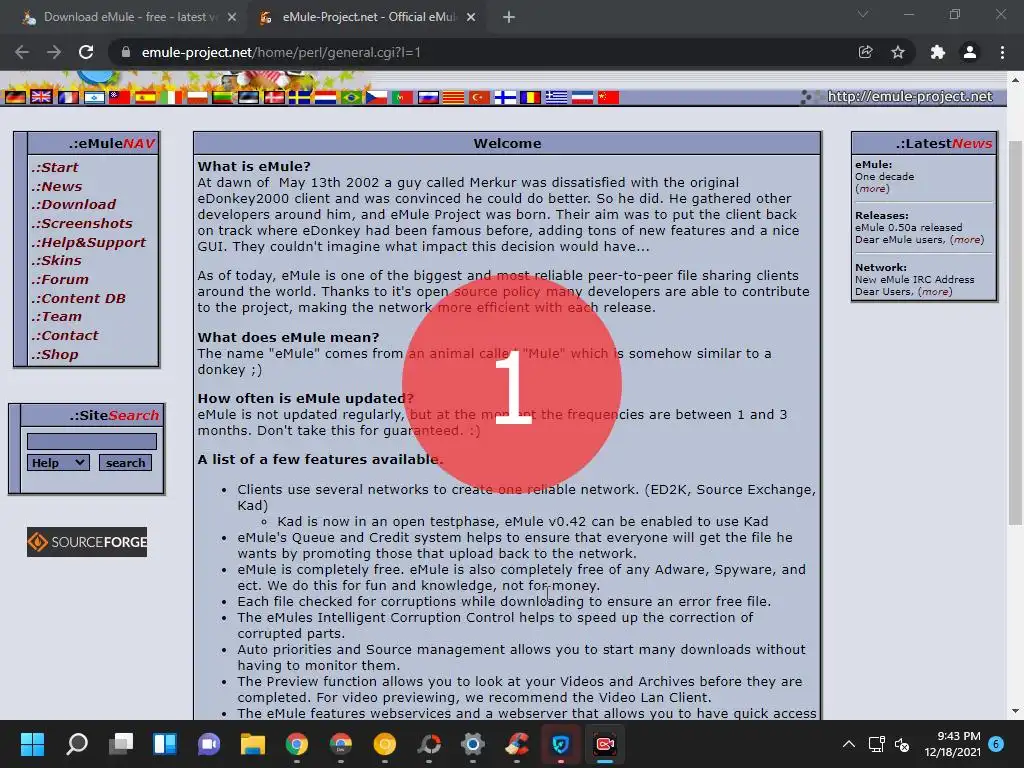Choose the French flag language icon
This screenshot has width=1024, height=768.
point(68,97)
